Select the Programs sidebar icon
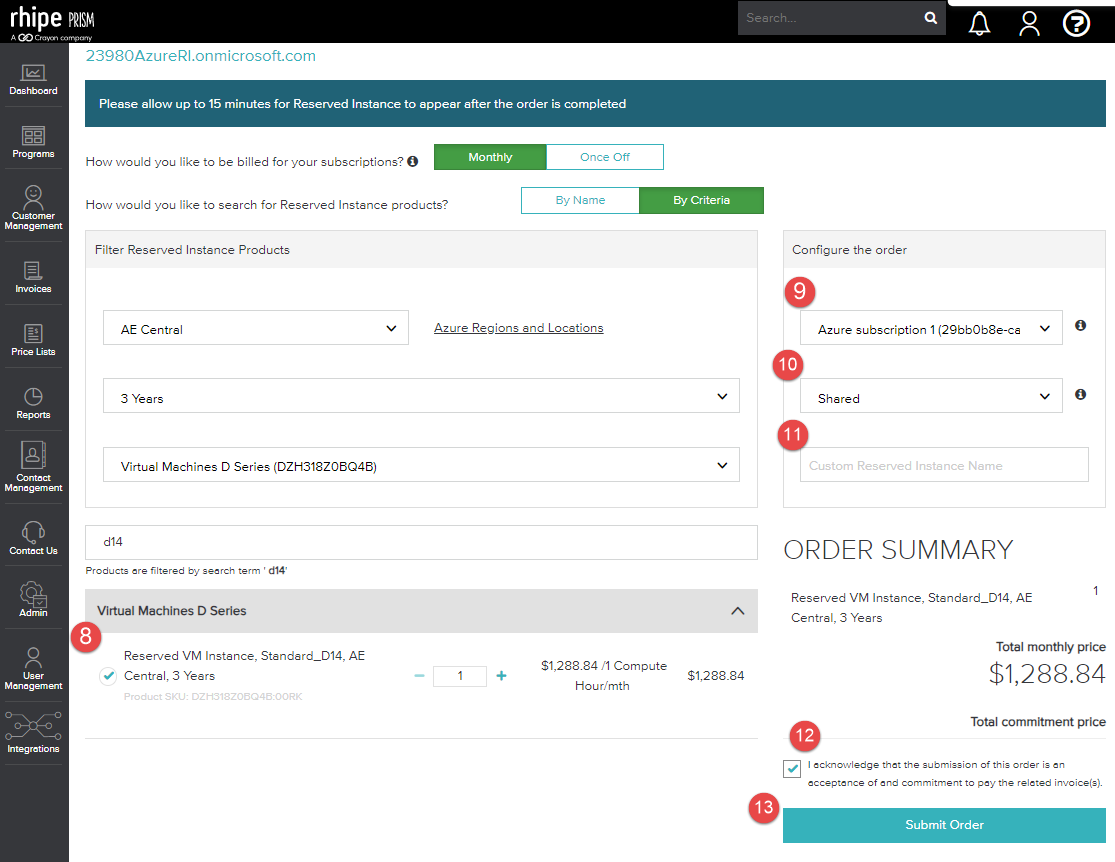The height and width of the screenshot is (862, 1115). pos(33,142)
